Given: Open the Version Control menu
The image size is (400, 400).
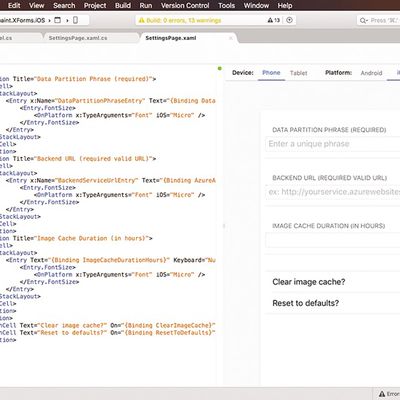Looking at the screenshot, I should tap(185, 5).
